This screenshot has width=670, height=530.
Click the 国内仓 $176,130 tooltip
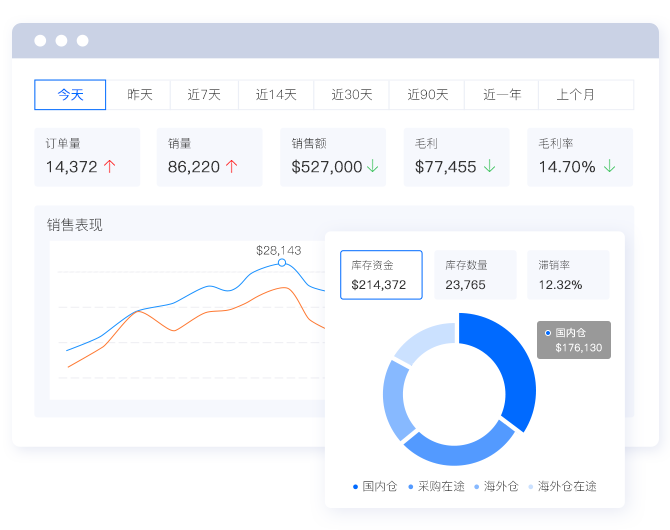574,340
